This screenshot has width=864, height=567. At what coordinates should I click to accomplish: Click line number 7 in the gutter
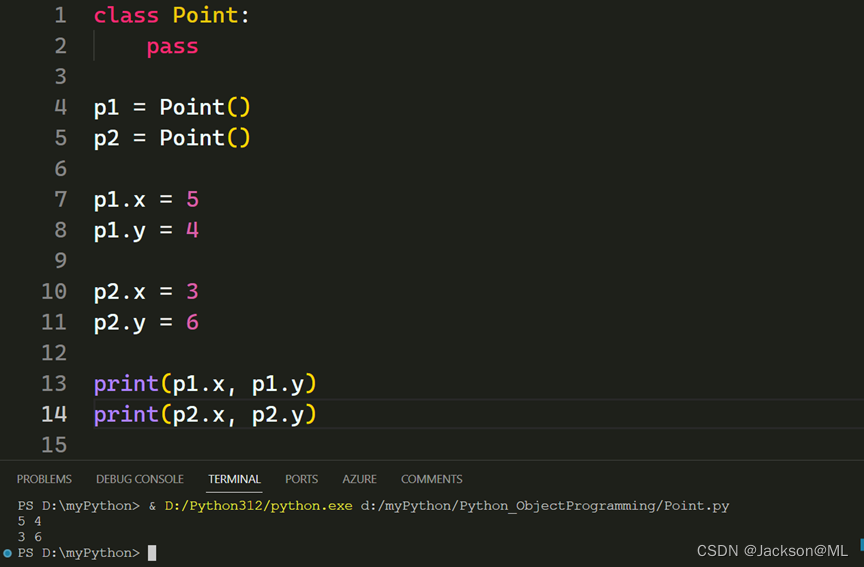pos(61,199)
